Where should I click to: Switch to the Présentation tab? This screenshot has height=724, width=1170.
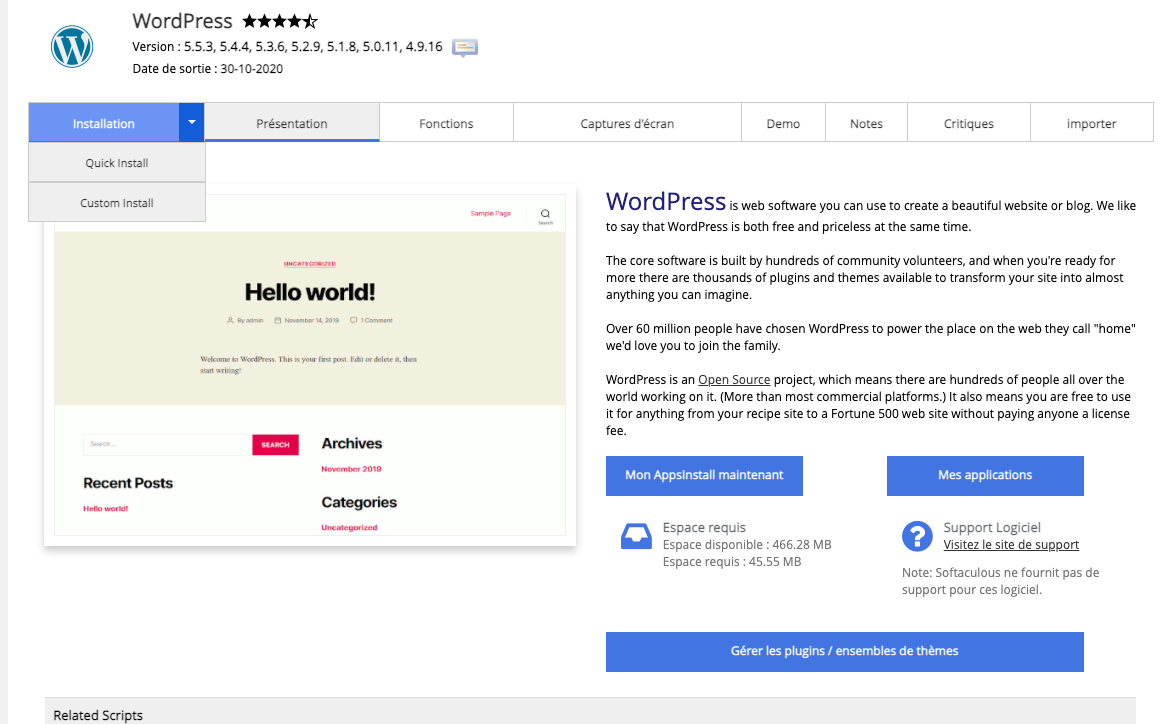292,123
